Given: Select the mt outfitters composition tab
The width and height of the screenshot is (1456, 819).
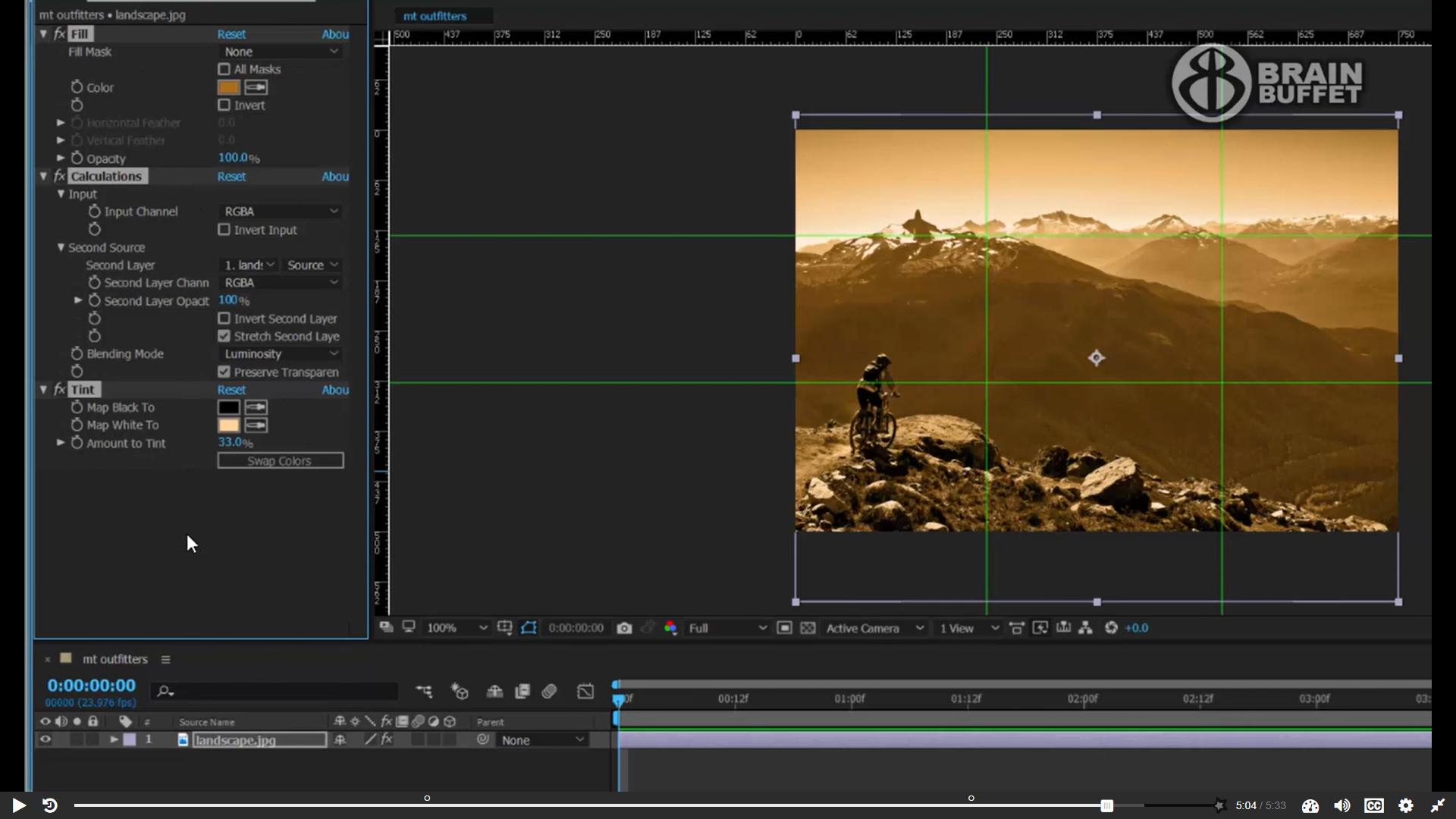Looking at the screenshot, I should 435,16.
